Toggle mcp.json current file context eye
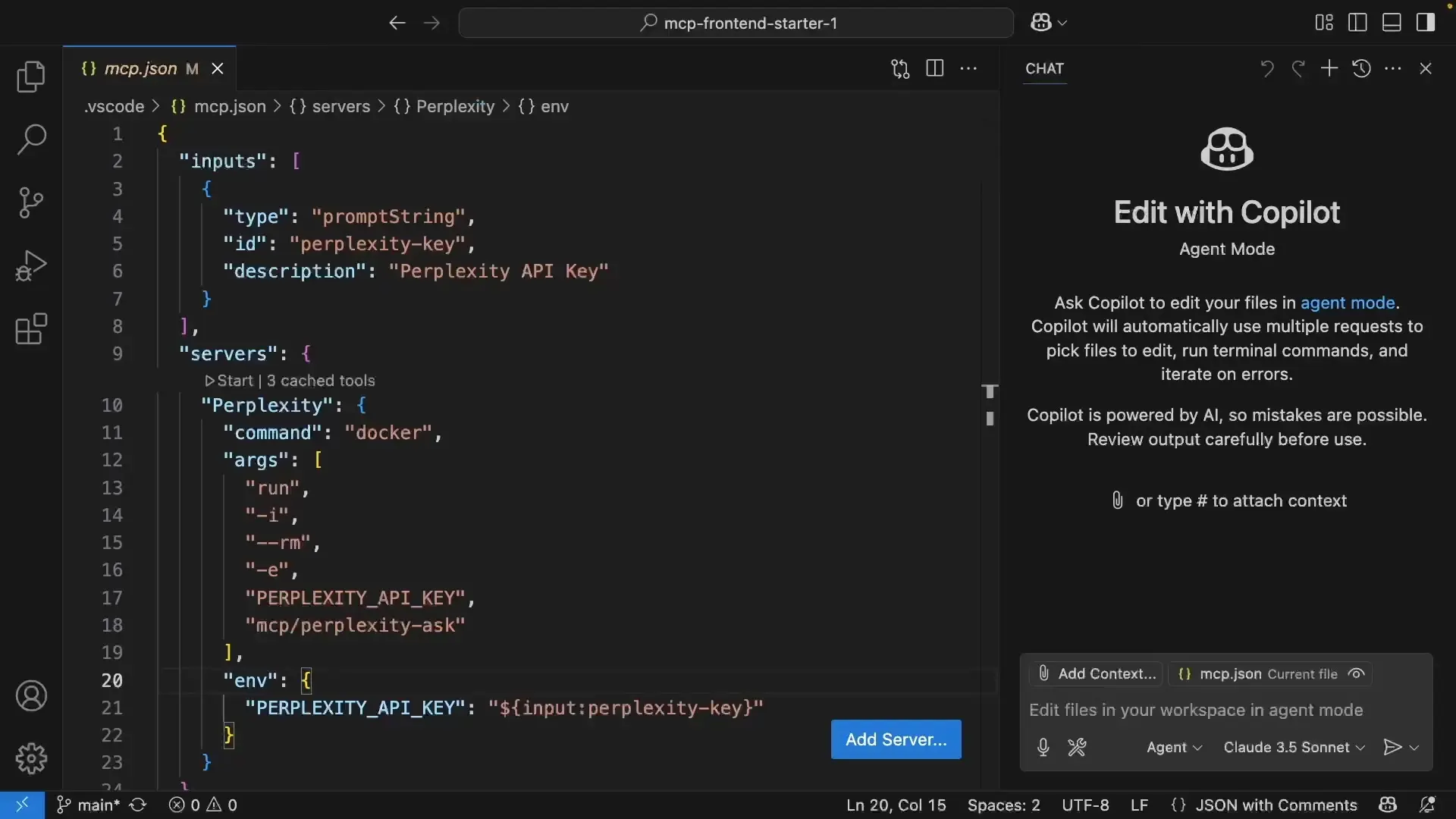Screen dimensions: 1456x819 [x=1357, y=673]
